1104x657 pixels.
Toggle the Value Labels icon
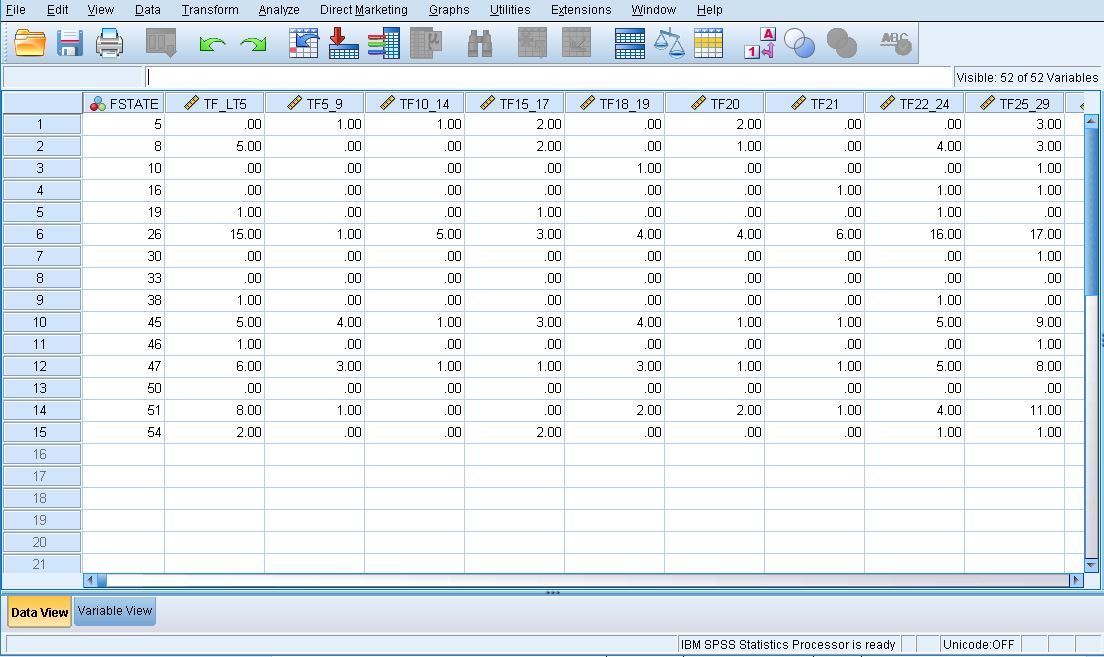760,43
